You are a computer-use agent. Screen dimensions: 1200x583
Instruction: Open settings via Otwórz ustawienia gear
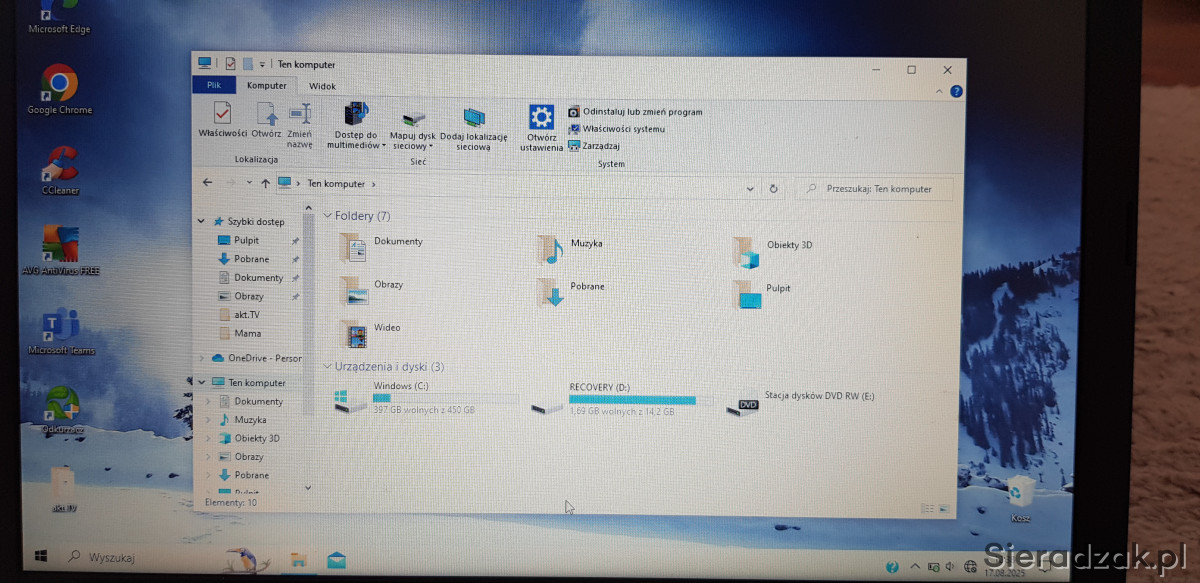[x=541, y=116]
